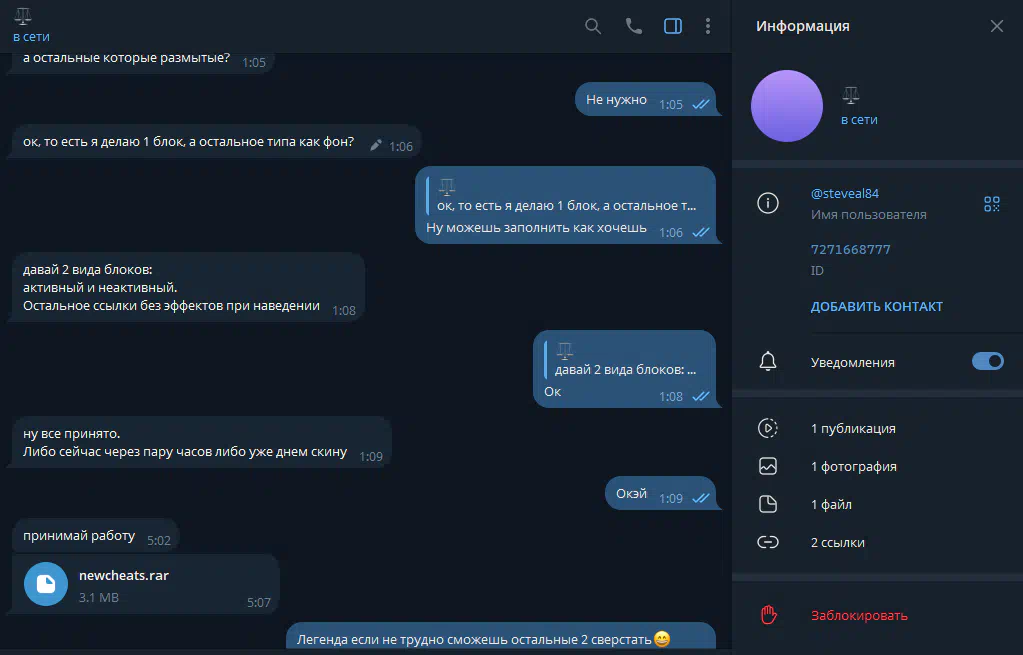Download the newcheats.rar file icon
The width and height of the screenshot is (1023, 655).
[x=46, y=584]
